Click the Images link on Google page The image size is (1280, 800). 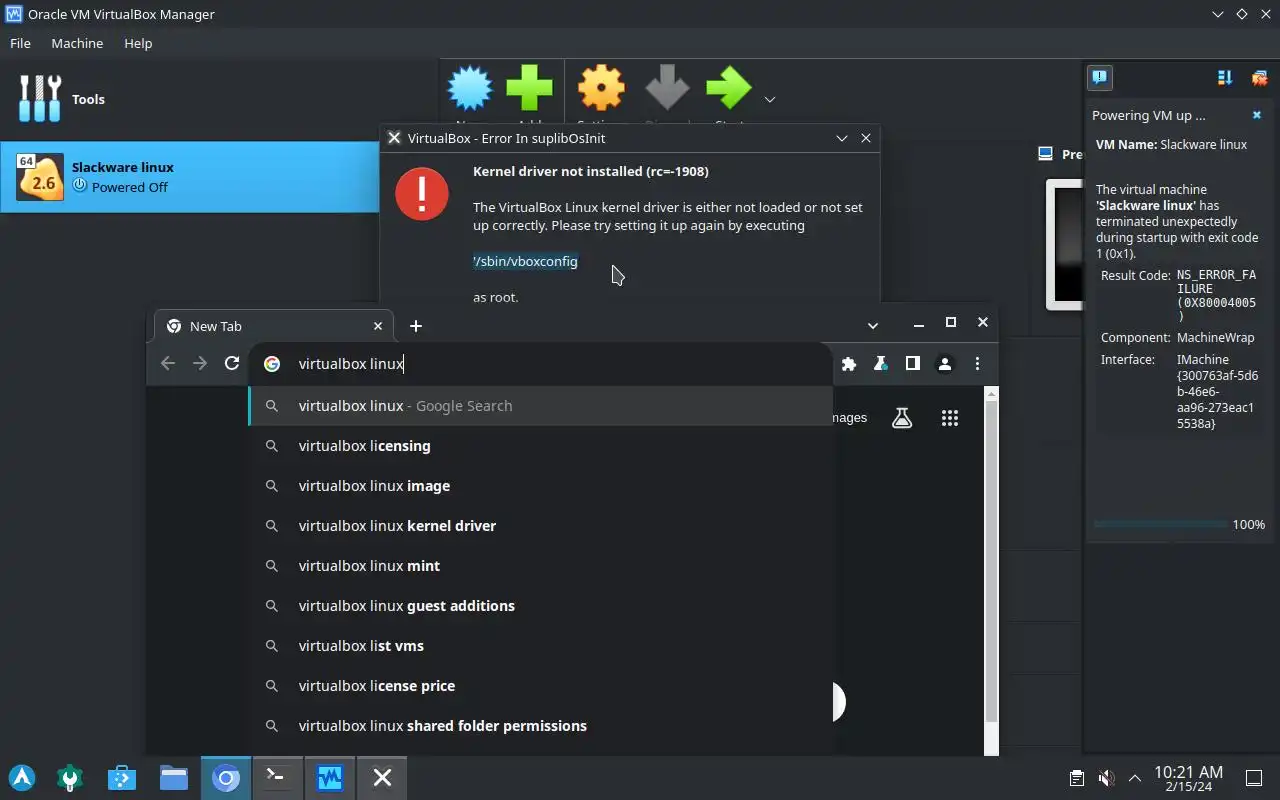(849, 418)
